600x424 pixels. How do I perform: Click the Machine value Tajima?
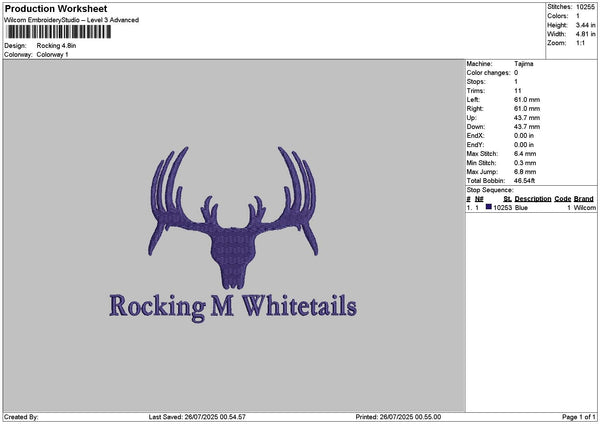pyautogui.click(x=523, y=63)
